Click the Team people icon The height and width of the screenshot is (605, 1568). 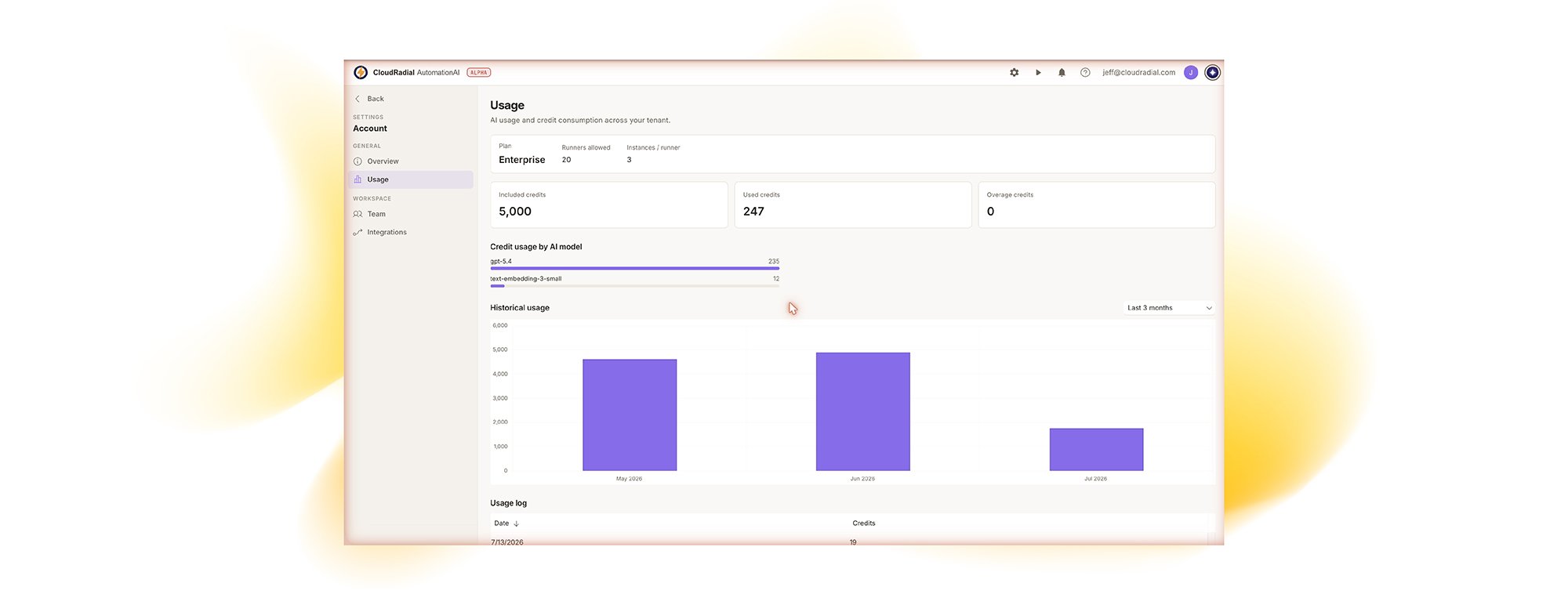coord(358,214)
